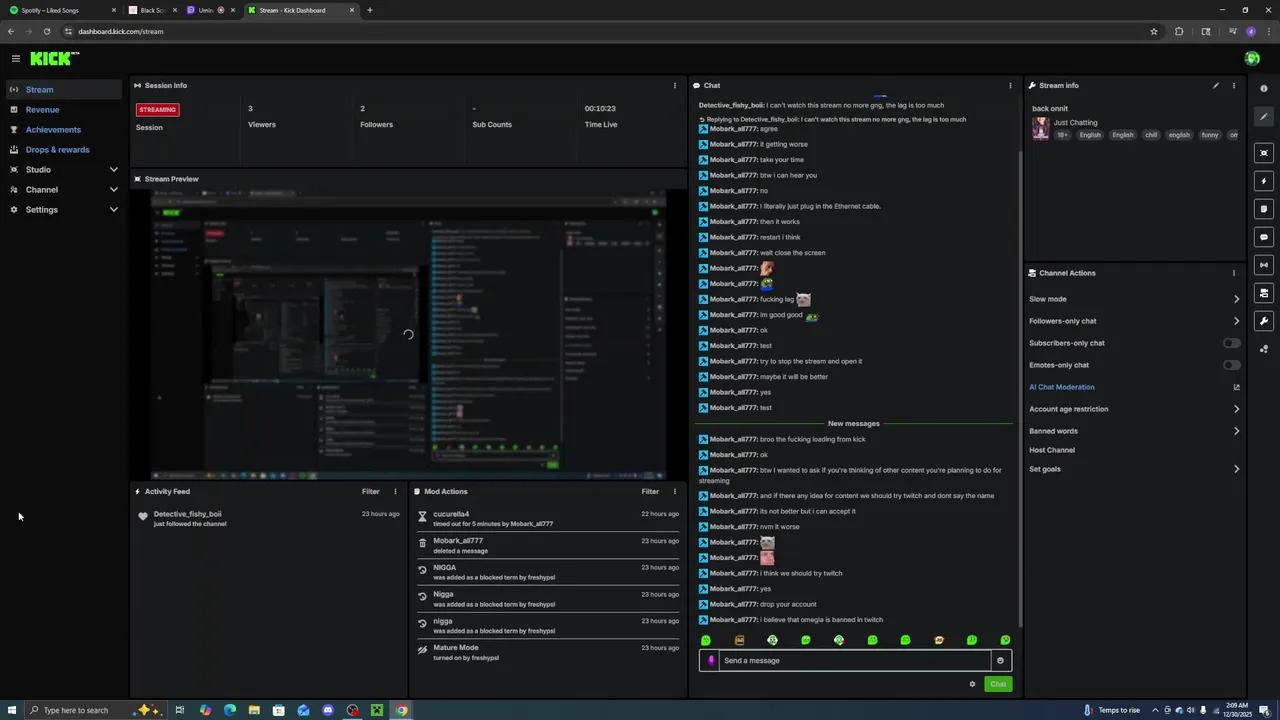
Task: Open Discord from the taskbar
Action: click(x=328, y=710)
